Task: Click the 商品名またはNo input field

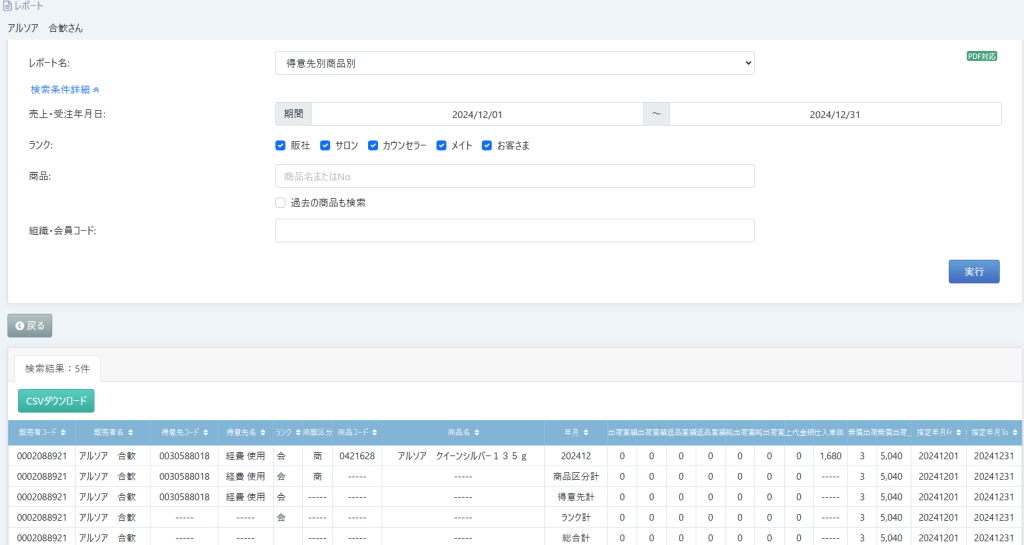Action: pos(514,176)
